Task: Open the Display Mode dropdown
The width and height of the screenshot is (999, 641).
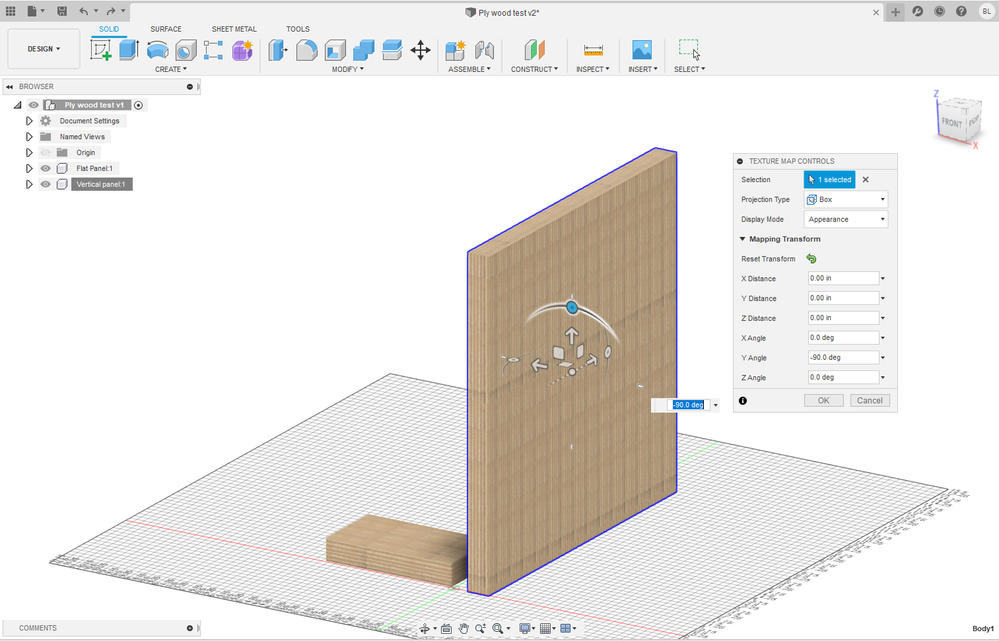Action: point(846,219)
